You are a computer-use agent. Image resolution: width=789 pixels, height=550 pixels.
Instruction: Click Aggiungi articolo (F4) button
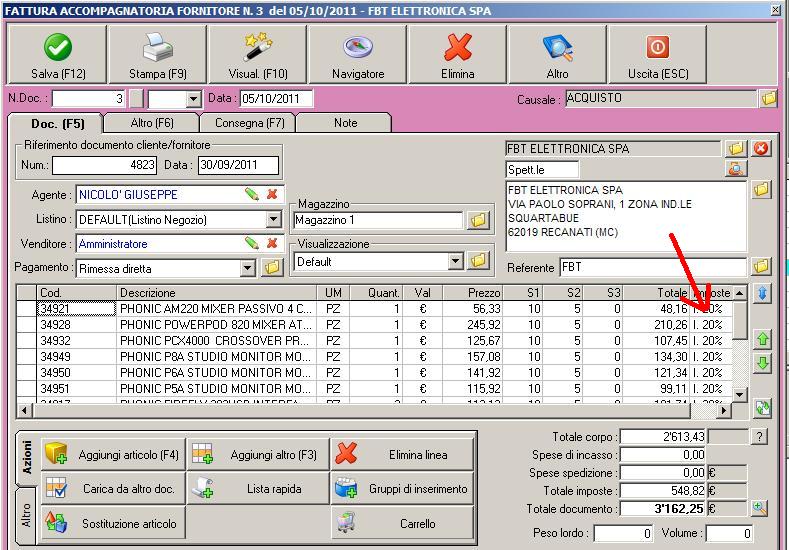tap(113, 455)
